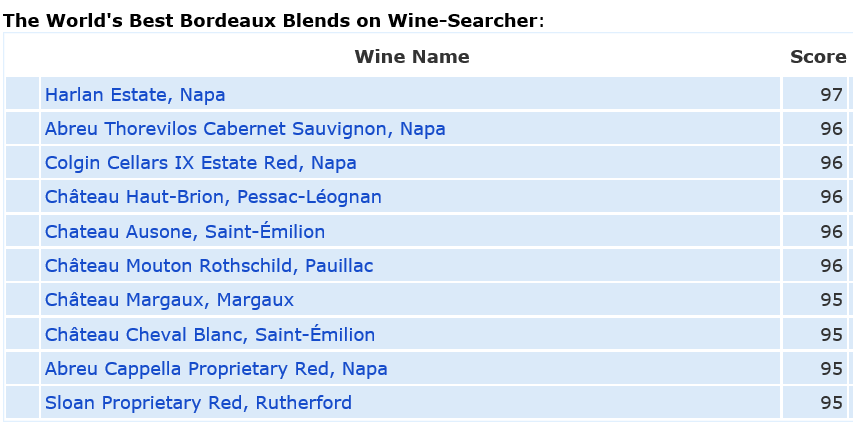Open Abreu Thorevilos Cabernet Sauvignon link

point(245,129)
